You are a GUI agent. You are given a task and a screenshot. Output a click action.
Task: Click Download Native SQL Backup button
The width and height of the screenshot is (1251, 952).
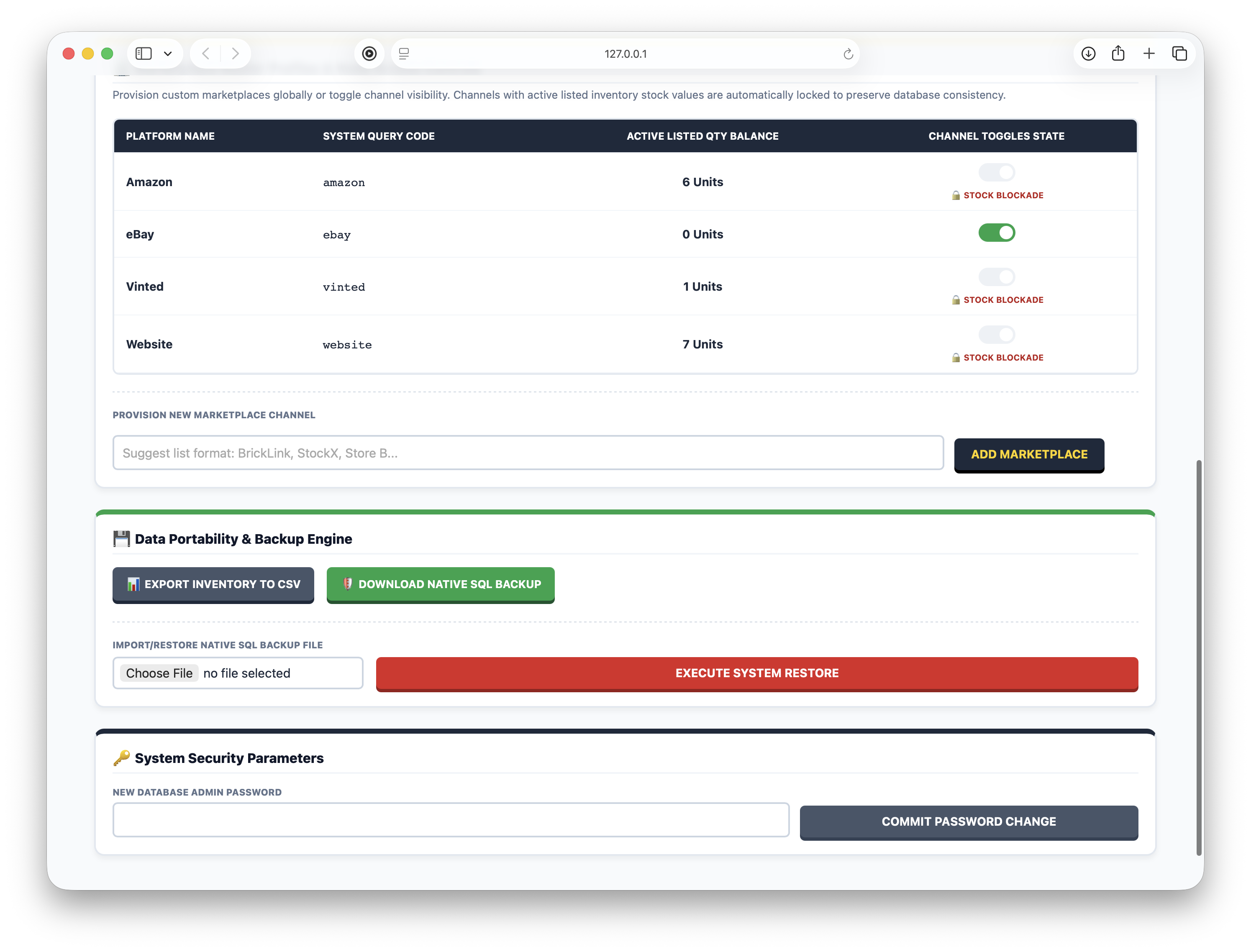point(441,584)
